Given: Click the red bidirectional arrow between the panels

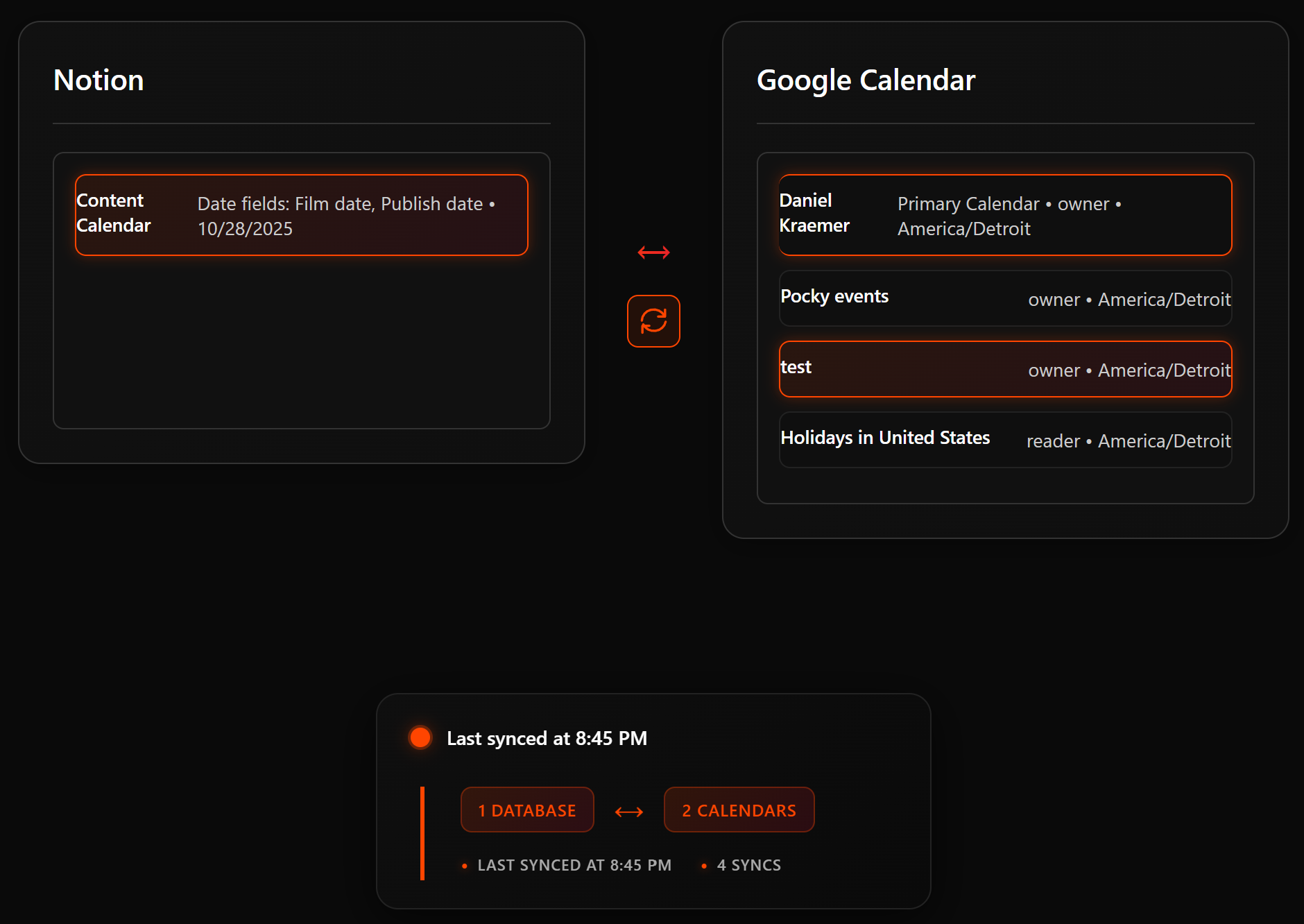Looking at the screenshot, I should (653, 253).
